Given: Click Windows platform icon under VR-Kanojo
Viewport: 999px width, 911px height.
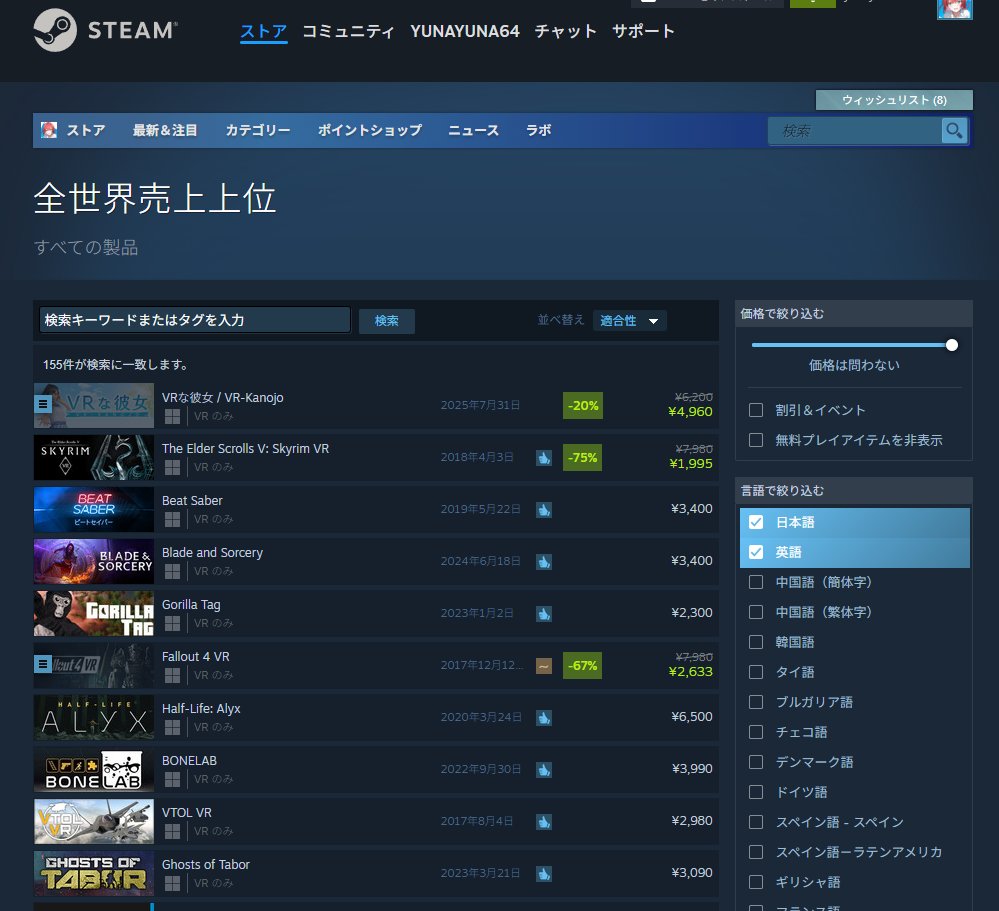Looking at the screenshot, I should pos(172,417).
